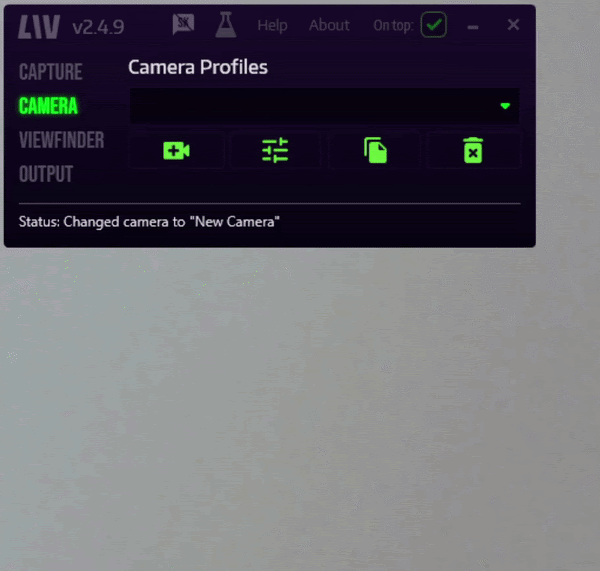600x571 pixels.
Task: Click the LIV logo
Action: pos(39,27)
